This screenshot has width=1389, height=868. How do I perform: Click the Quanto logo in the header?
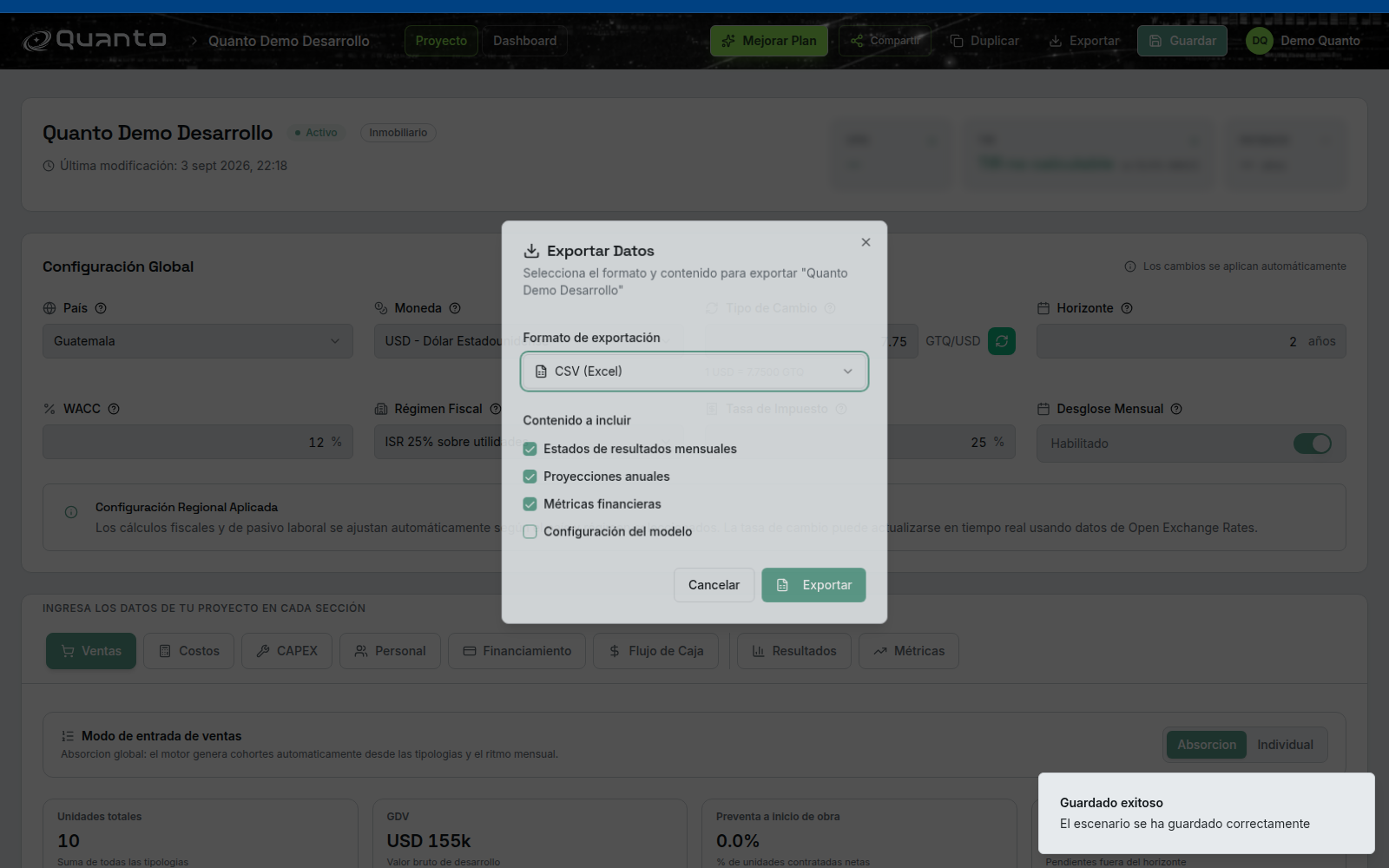click(95, 40)
